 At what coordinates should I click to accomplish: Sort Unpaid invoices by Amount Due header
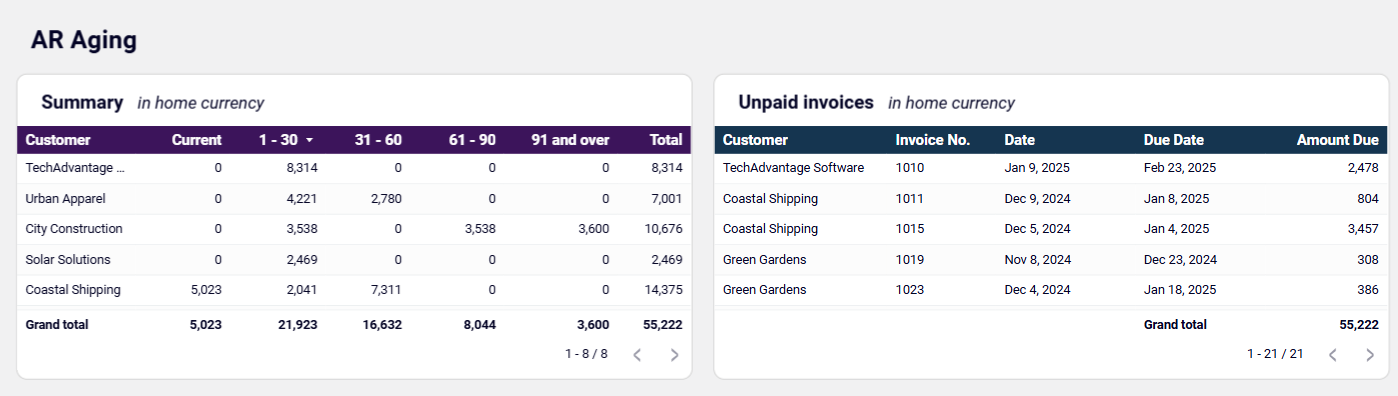click(1338, 140)
